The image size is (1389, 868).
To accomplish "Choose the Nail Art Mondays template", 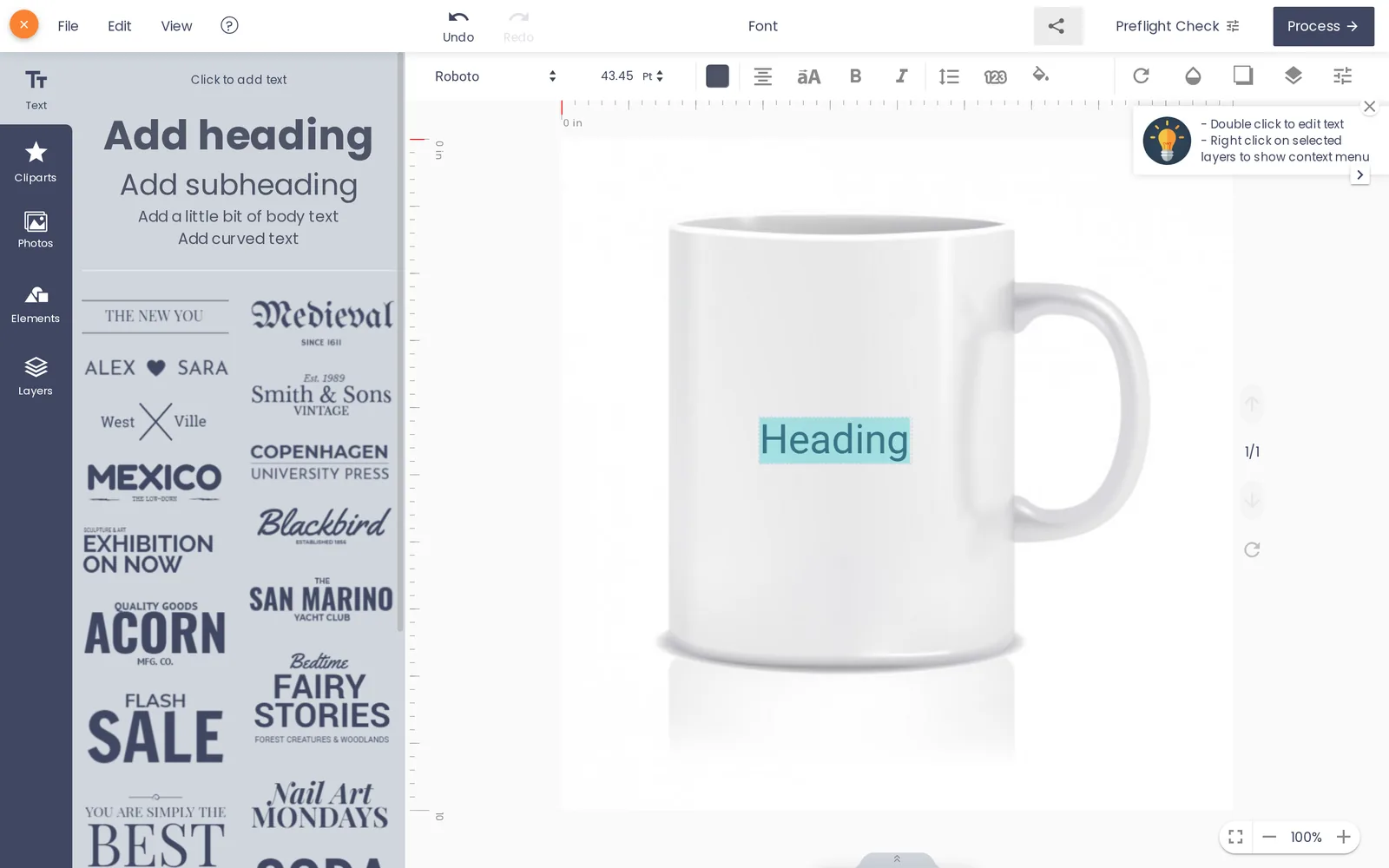I will pyautogui.click(x=319, y=806).
